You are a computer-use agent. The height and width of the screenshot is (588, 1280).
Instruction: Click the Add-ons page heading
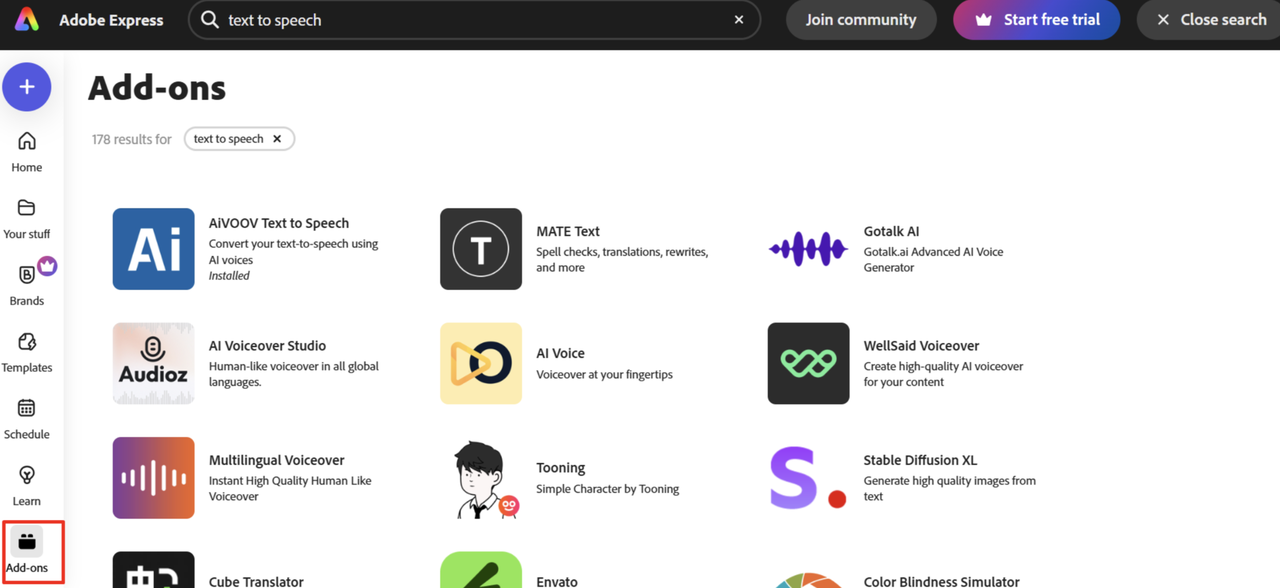click(157, 88)
